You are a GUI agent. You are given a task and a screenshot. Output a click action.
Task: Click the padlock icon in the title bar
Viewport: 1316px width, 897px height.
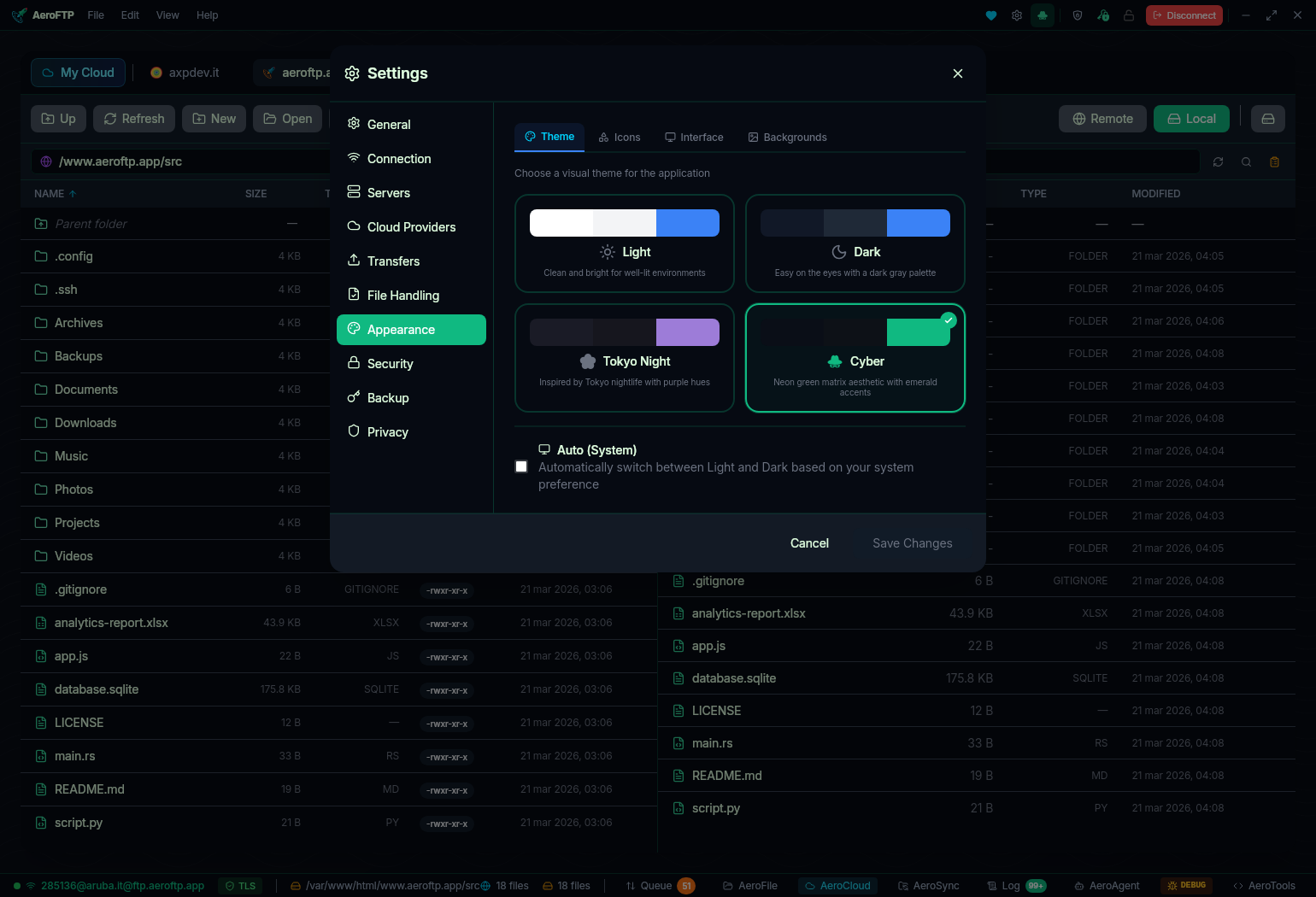(x=1129, y=15)
